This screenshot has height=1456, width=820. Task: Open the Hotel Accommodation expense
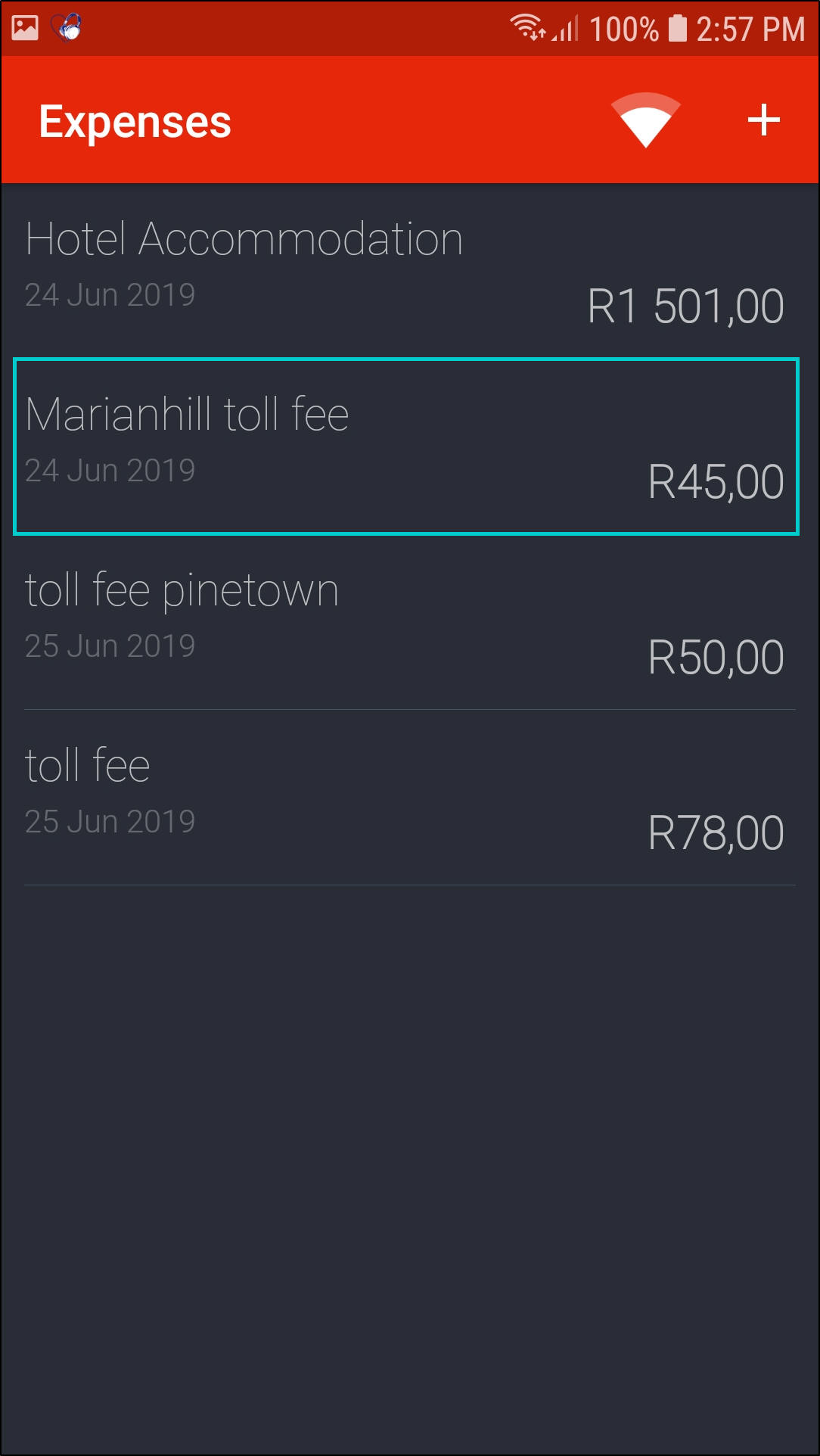pos(244,239)
